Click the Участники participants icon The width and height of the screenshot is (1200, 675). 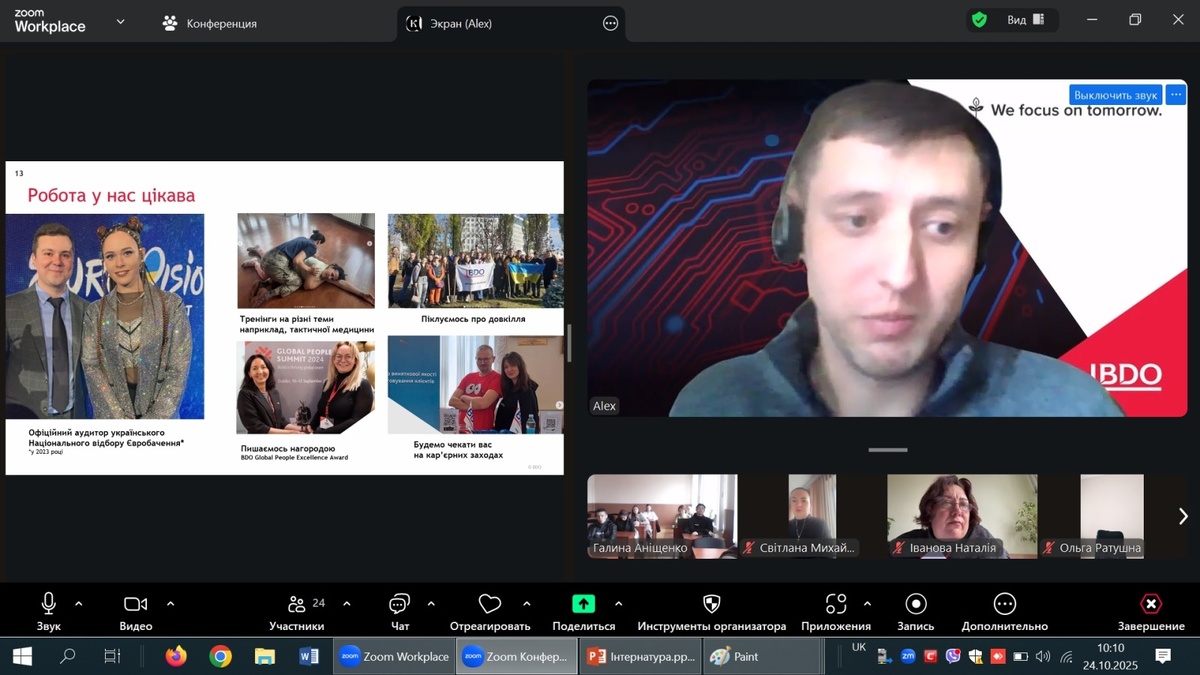point(297,604)
